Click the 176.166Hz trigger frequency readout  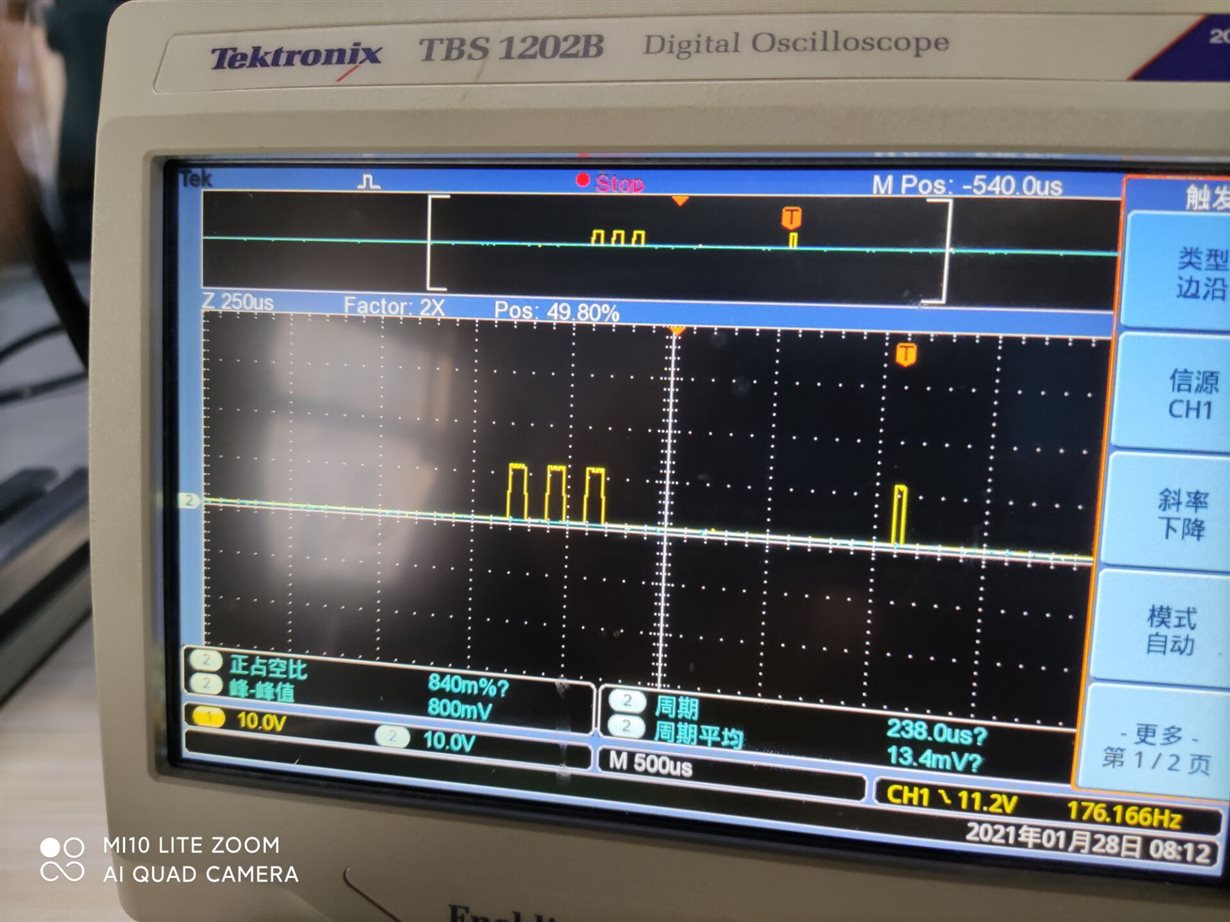[1124, 815]
